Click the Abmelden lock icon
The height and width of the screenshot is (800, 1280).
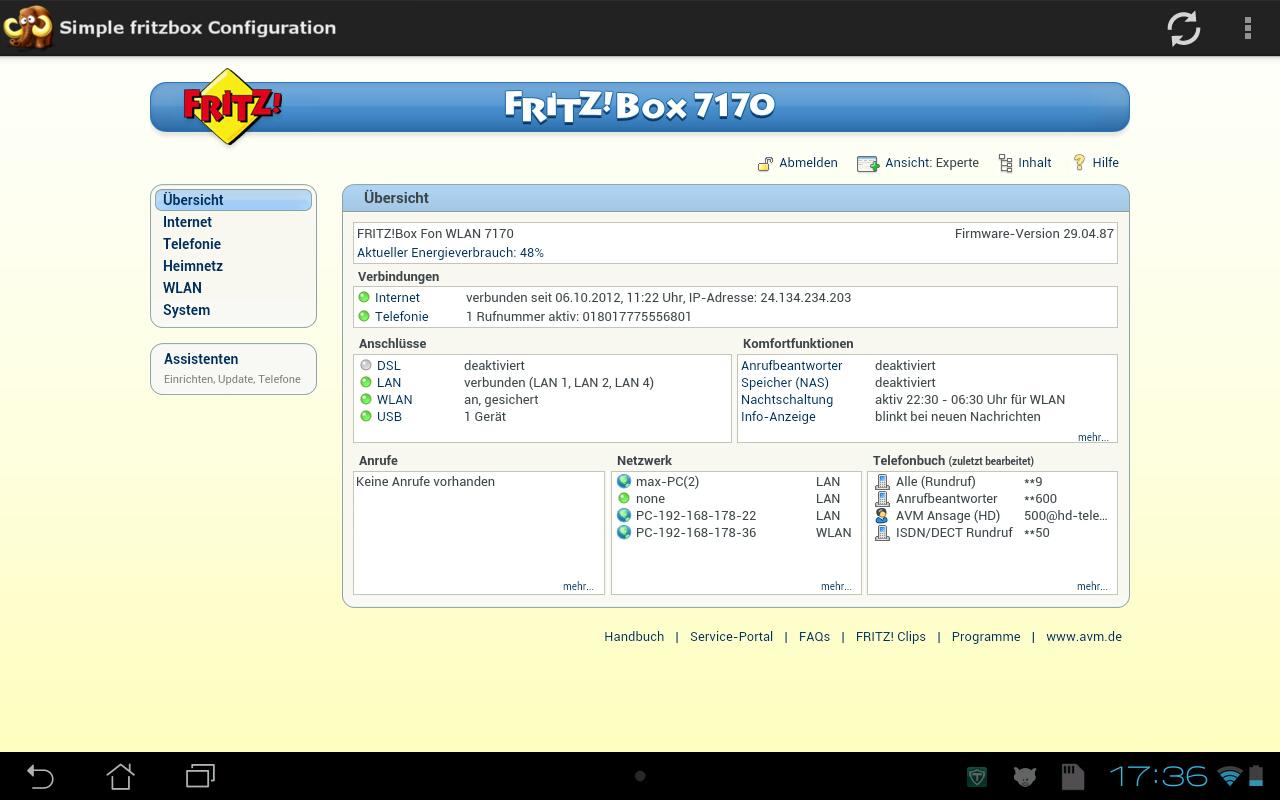coord(766,163)
